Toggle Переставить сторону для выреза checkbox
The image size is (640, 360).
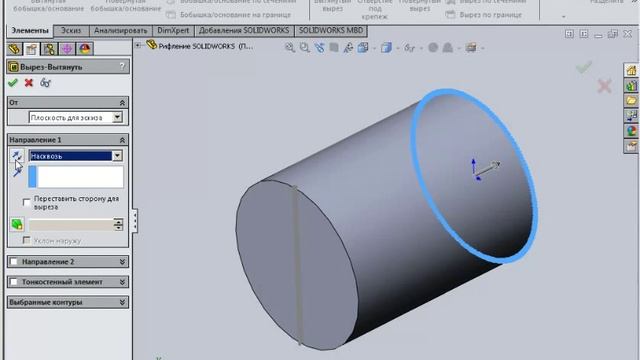coord(27,202)
